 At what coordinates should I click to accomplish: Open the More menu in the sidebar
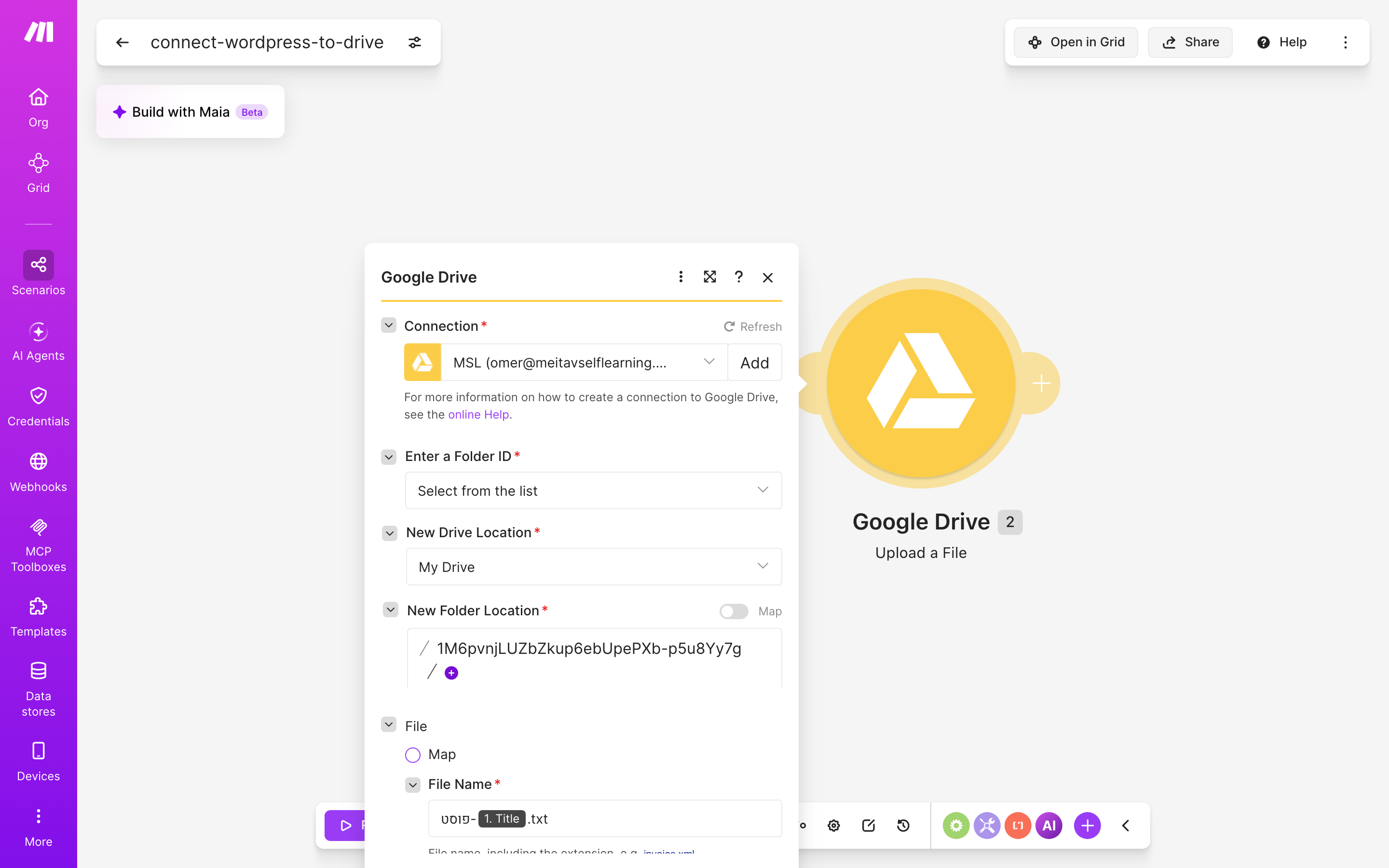[x=39, y=828]
